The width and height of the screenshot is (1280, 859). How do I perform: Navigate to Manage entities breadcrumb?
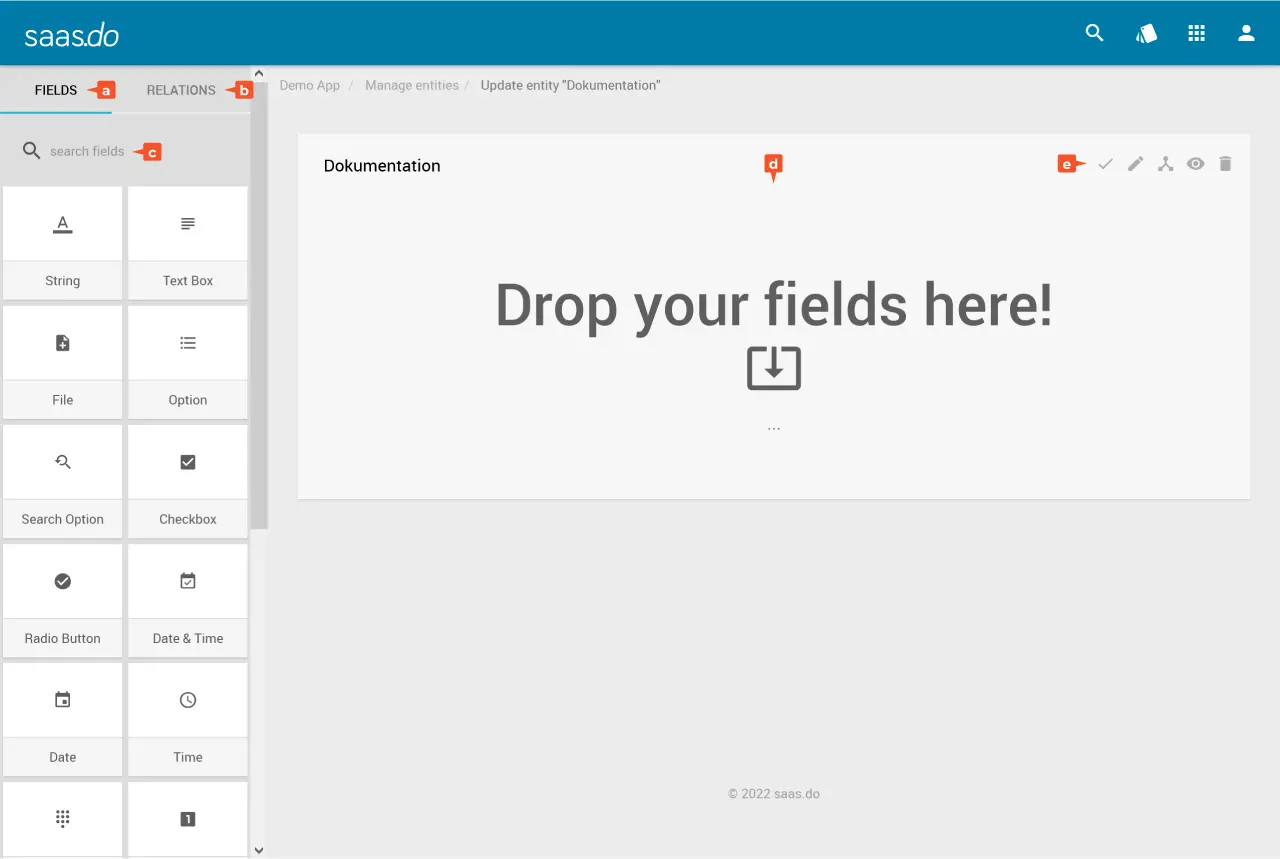pyautogui.click(x=412, y=86)
